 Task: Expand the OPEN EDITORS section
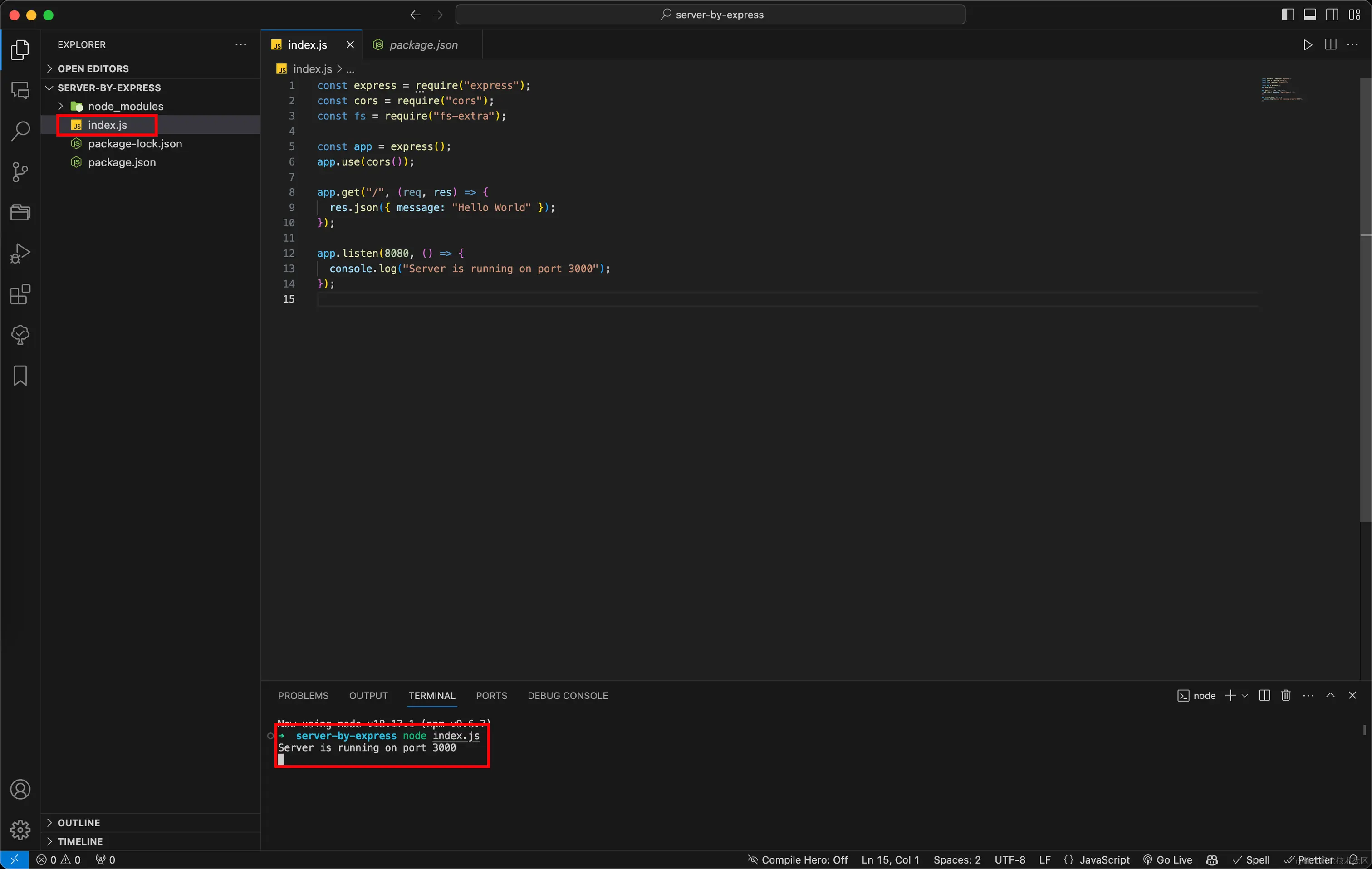click(151, 68)
